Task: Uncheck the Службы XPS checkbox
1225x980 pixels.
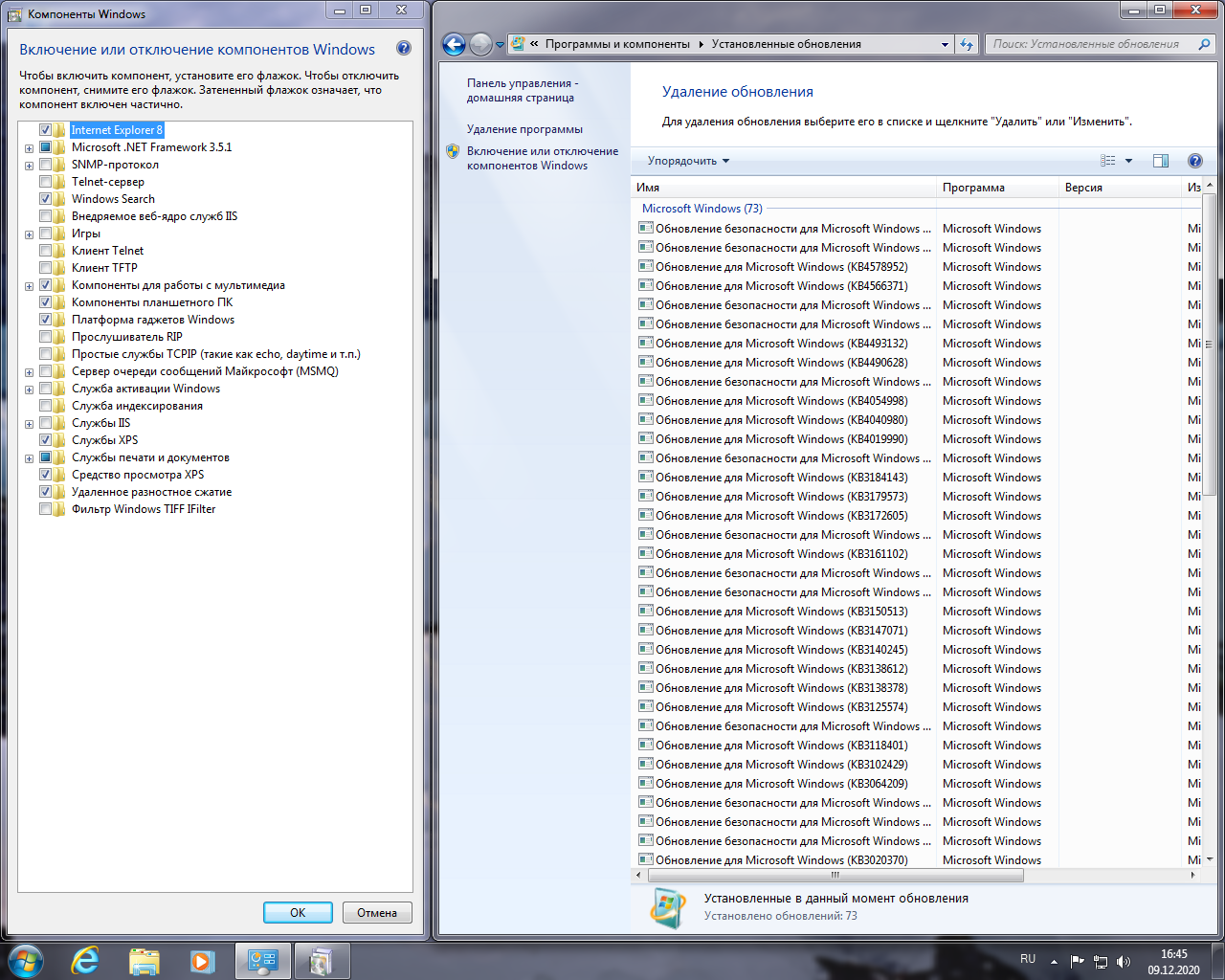Action: pos(45,440)
